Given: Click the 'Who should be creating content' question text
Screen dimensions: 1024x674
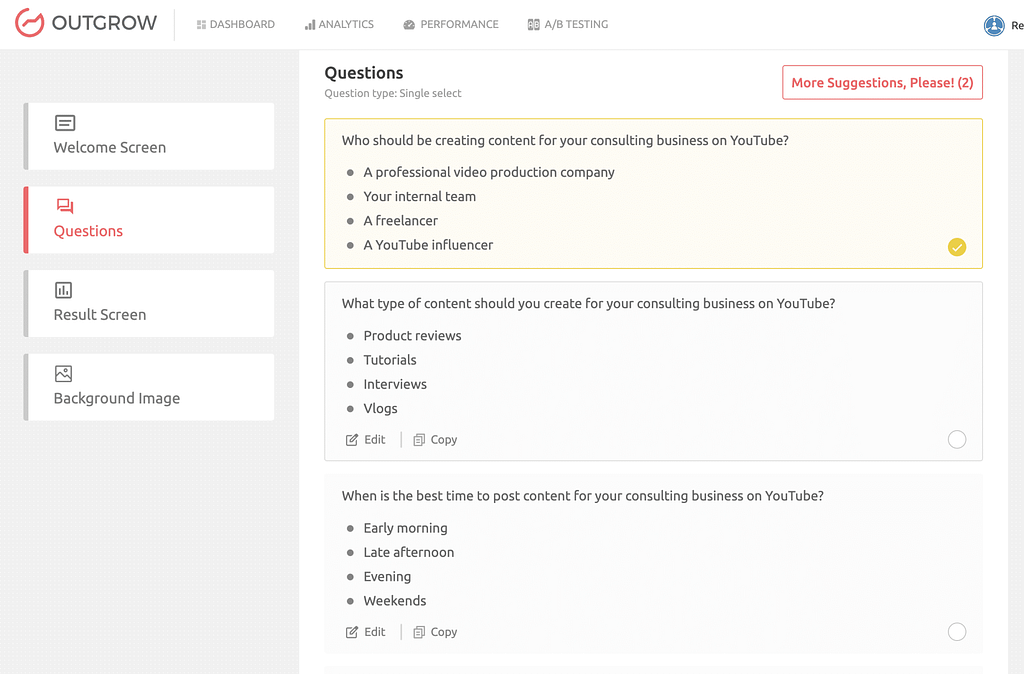Looking at the screenshot, I should click(x=565, y=141).
